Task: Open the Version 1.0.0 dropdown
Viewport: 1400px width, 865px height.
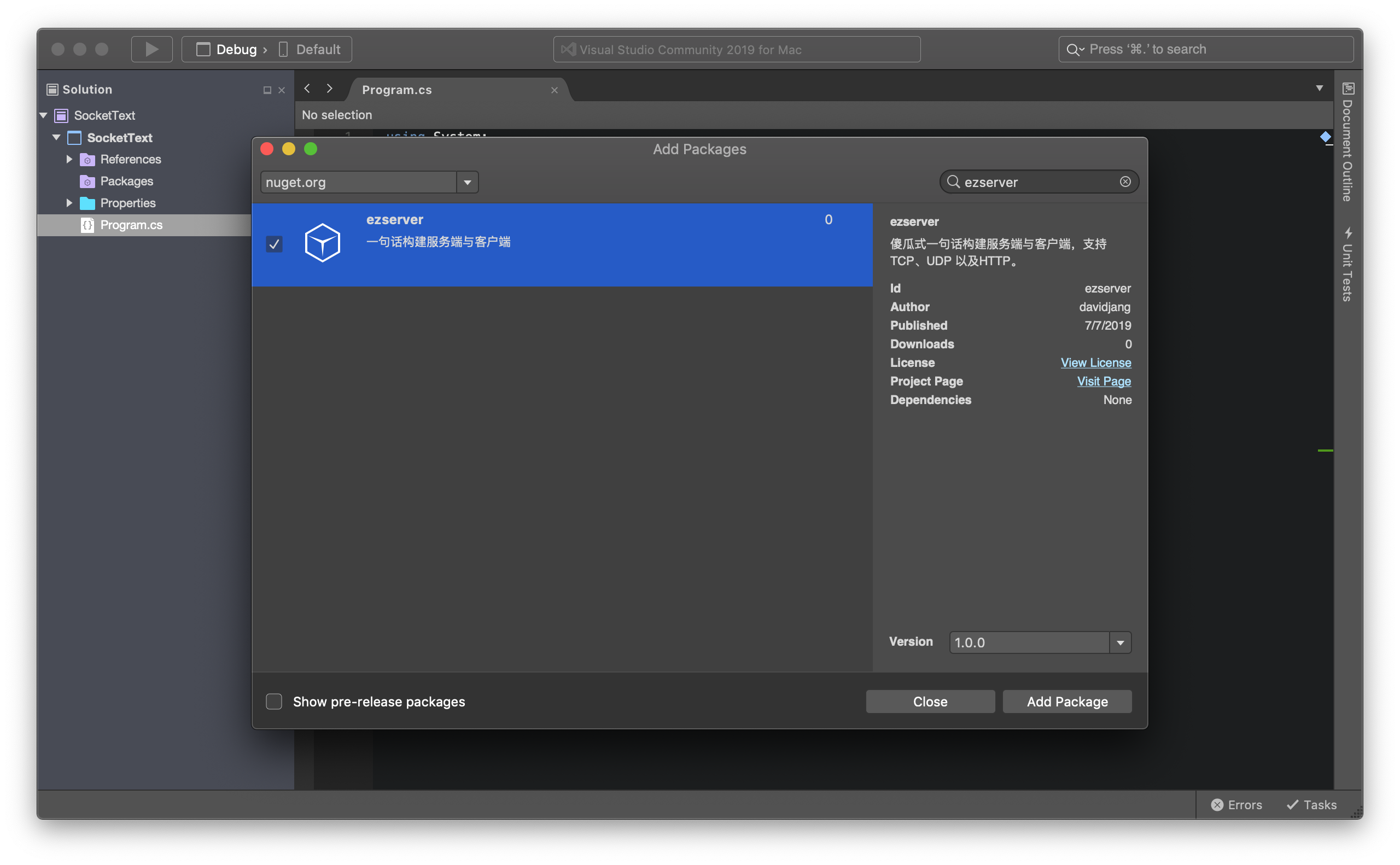Action: tap(1040, 642)
